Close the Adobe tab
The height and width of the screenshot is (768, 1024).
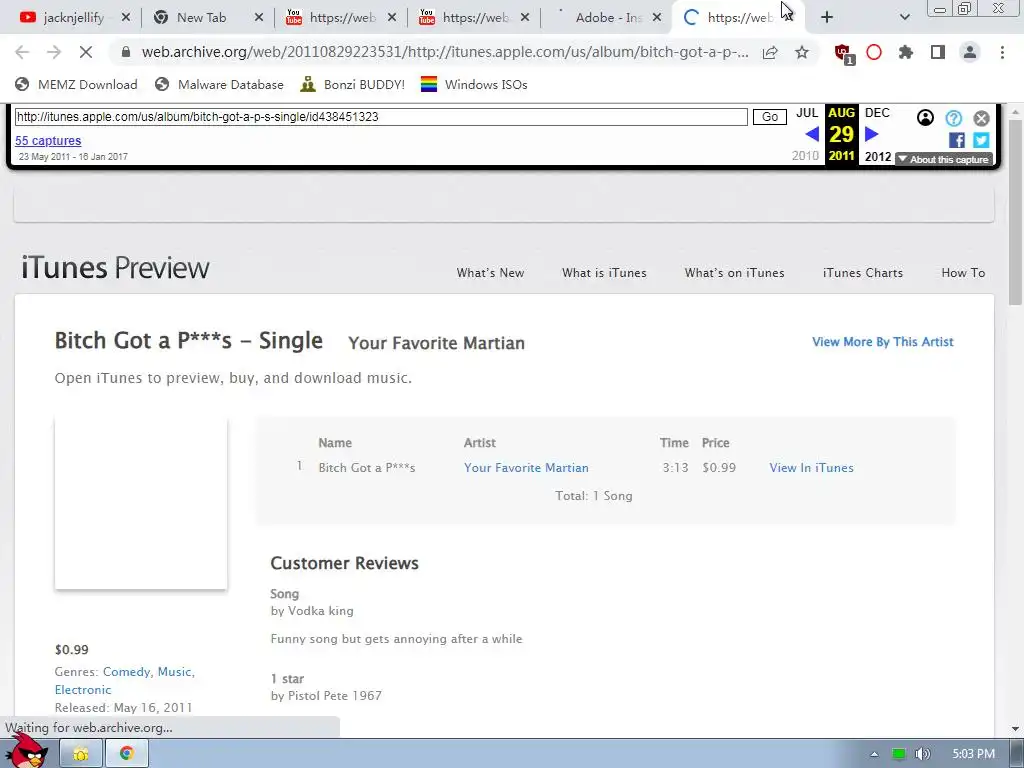tap(658, 18)
